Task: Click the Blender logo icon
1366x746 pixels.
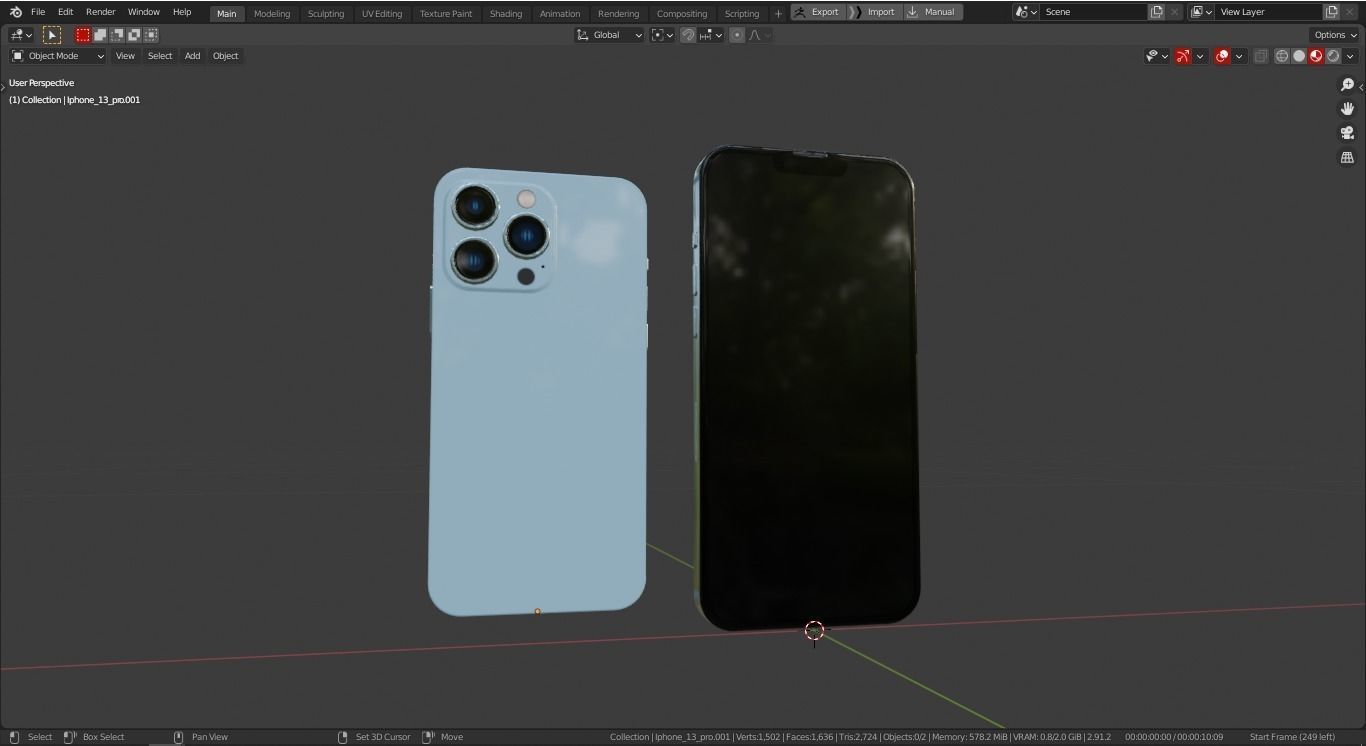Action: coord(14,12)
